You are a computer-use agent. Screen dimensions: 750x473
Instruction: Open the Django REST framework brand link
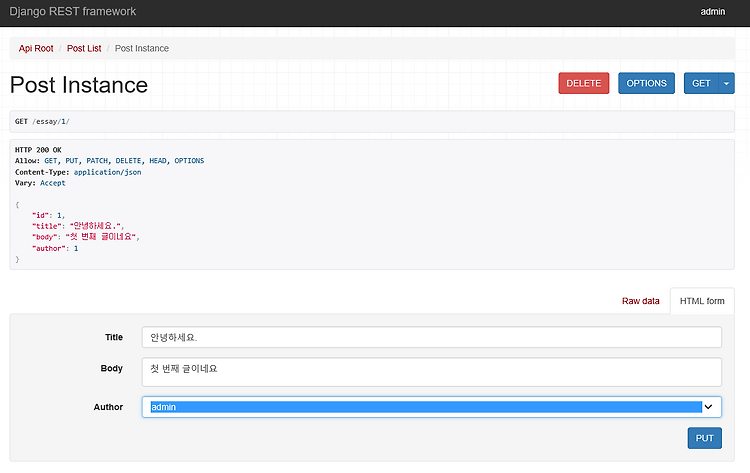click(73, 11)
